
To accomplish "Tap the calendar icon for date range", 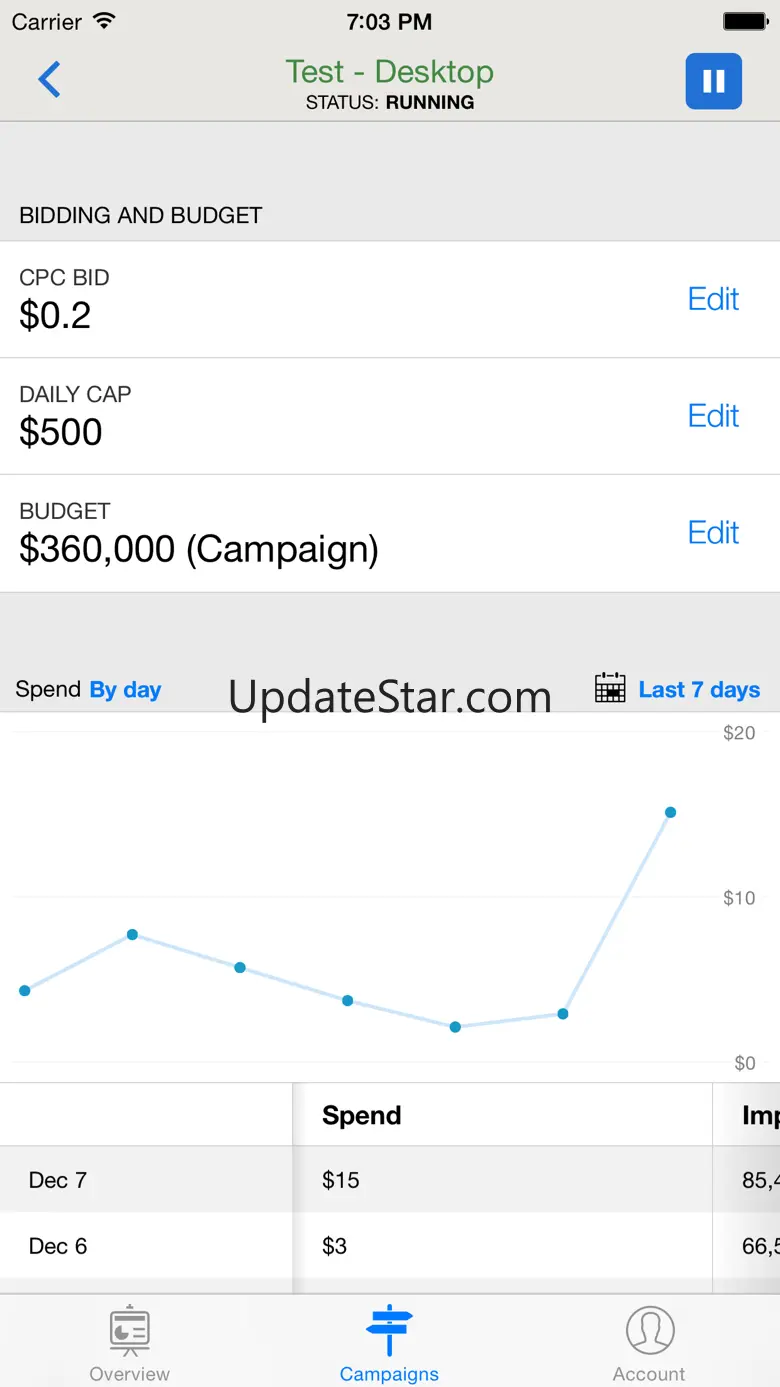I will 610,689.
